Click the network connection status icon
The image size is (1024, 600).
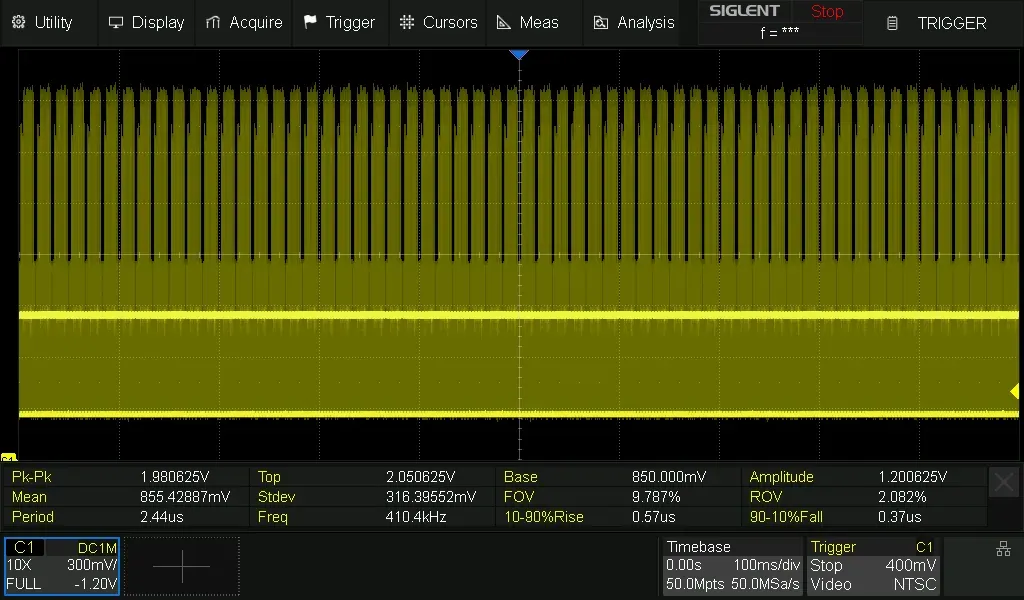[x=1003, y=549]
